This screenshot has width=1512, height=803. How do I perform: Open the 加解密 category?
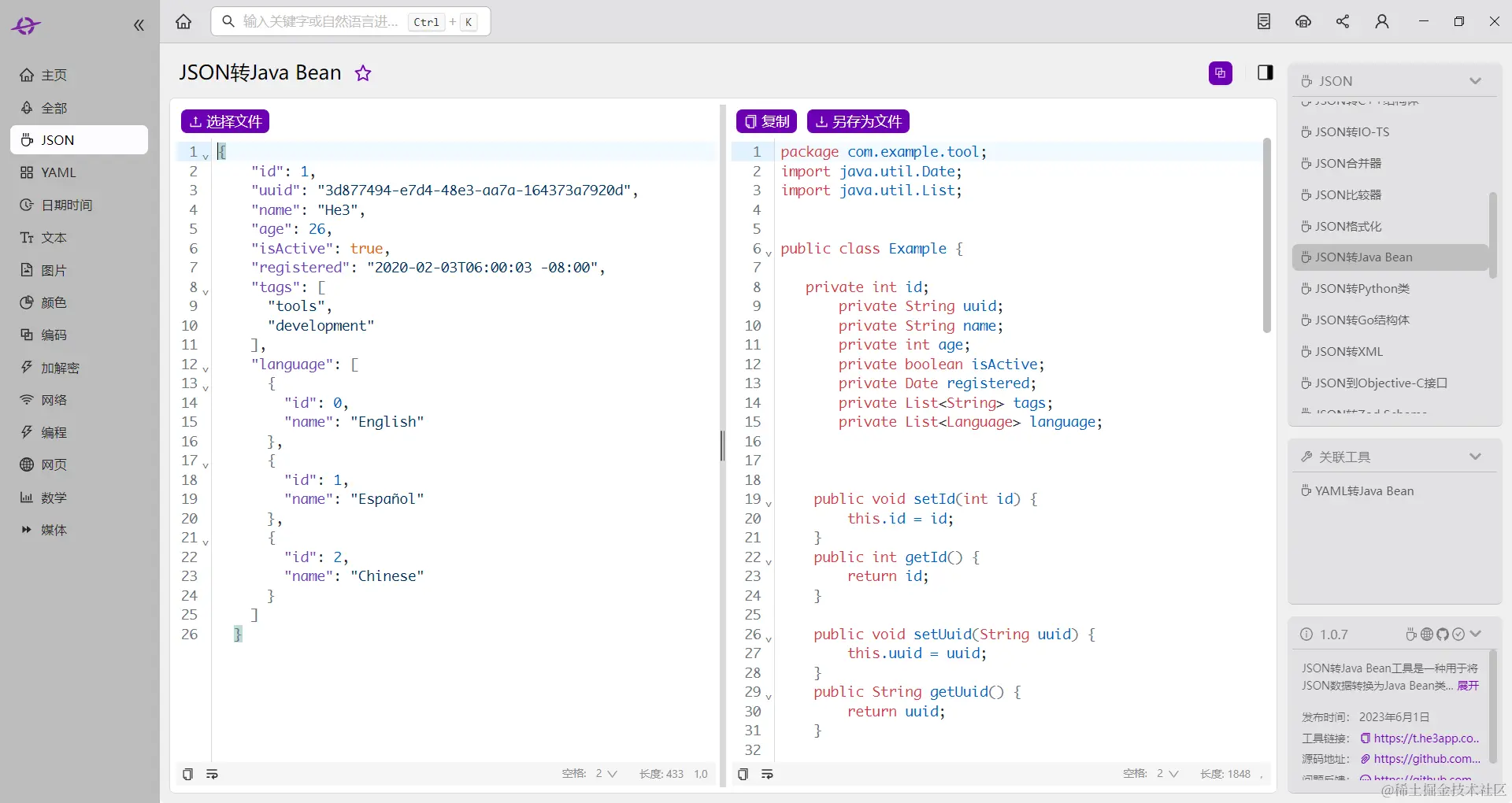pyautogui.click(x=79, y=368)
